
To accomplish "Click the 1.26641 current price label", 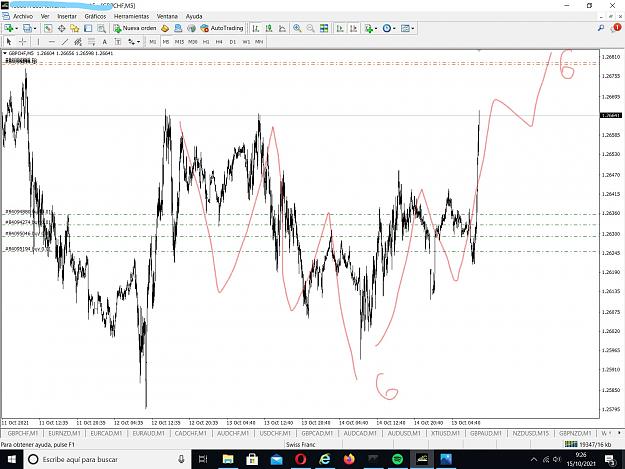I will pyautogui.click(x=611, y=116).
